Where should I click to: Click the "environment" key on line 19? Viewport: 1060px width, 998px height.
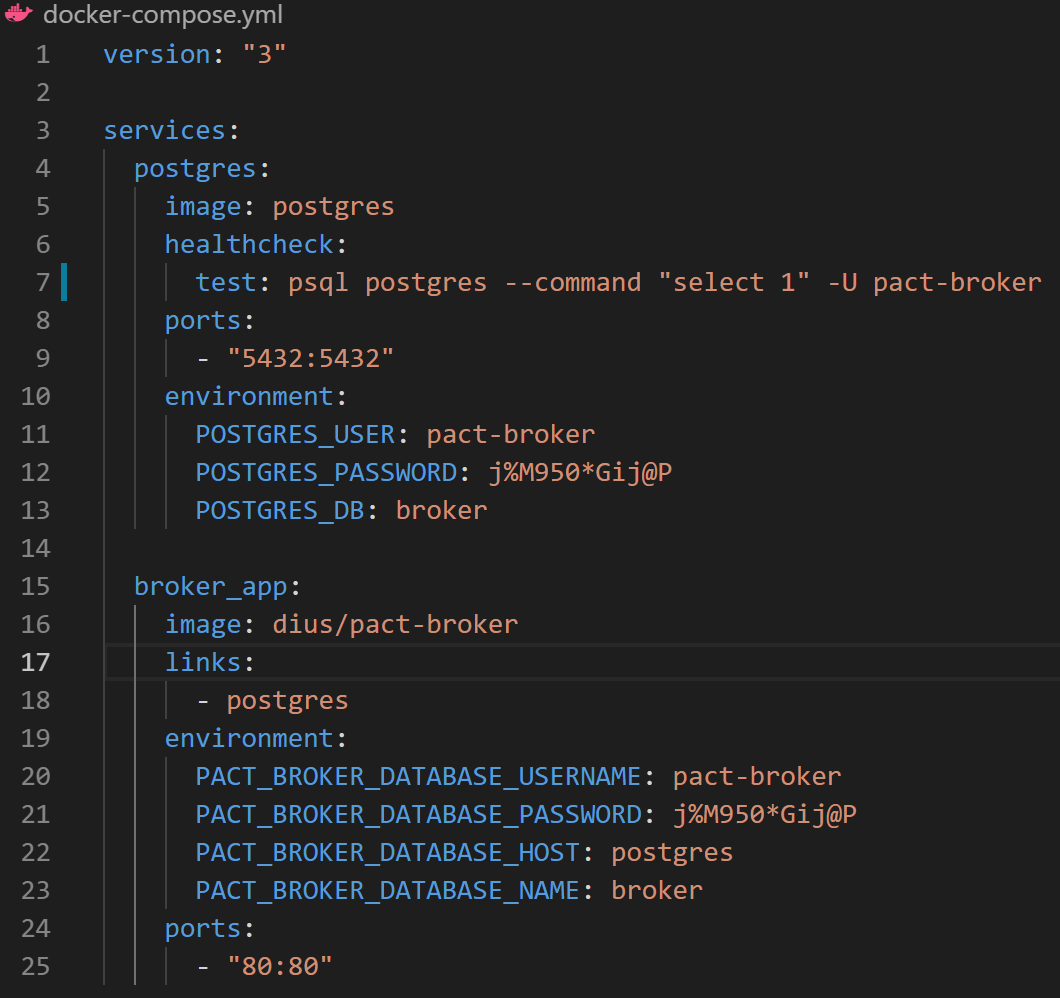(x=249, y=738)
